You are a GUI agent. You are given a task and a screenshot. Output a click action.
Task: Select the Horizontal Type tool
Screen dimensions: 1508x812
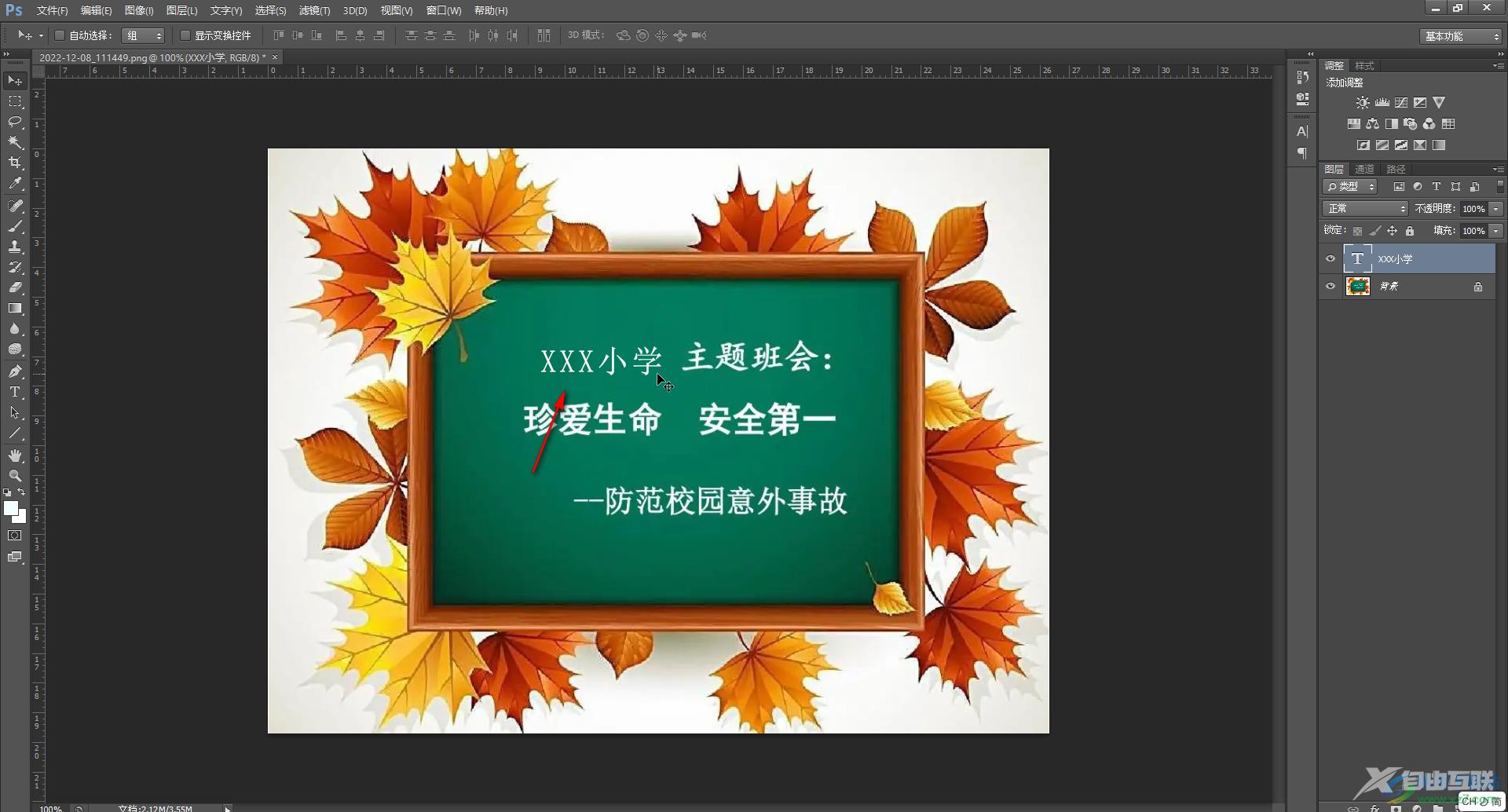(x=15, y=392)
